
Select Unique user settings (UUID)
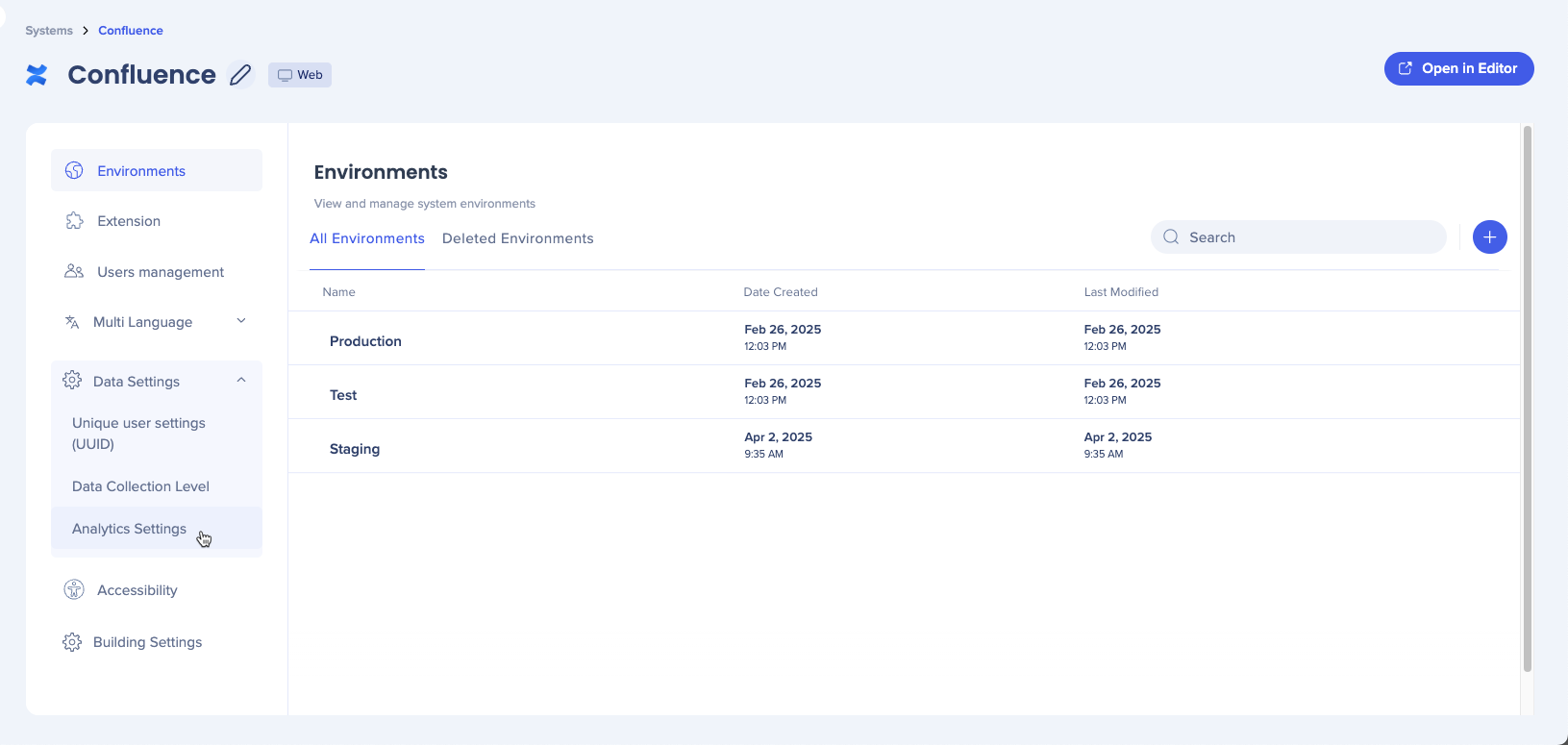(138, 434)
